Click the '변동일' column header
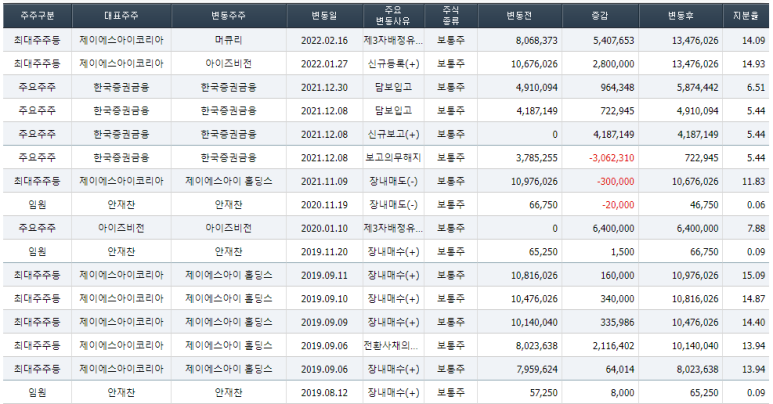Viewport: 773px width, 404px height. click(324, 16)
